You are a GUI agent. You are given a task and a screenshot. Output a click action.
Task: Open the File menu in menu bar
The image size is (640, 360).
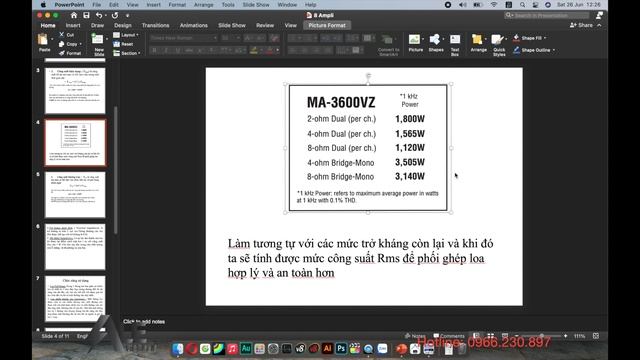click(97, 5)
